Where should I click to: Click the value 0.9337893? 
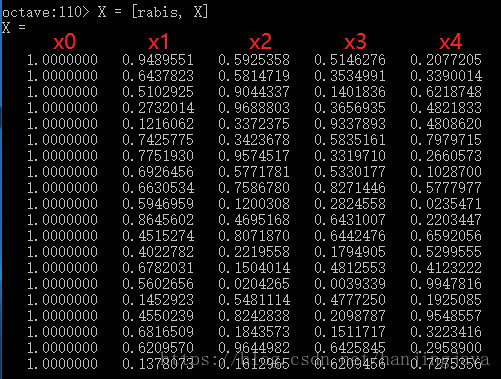coord(350,124)
